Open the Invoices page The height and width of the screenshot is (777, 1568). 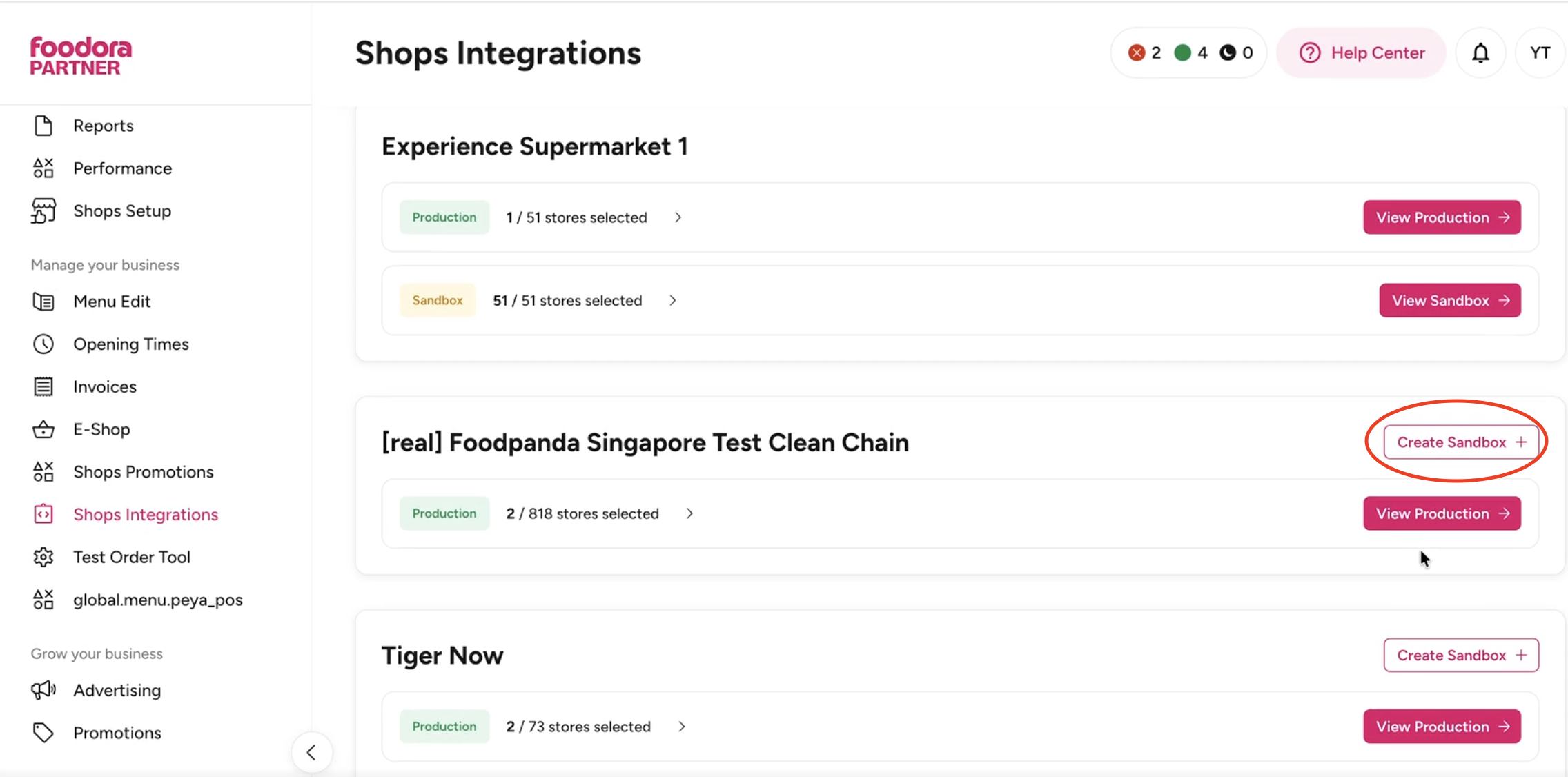pos(105,386)
